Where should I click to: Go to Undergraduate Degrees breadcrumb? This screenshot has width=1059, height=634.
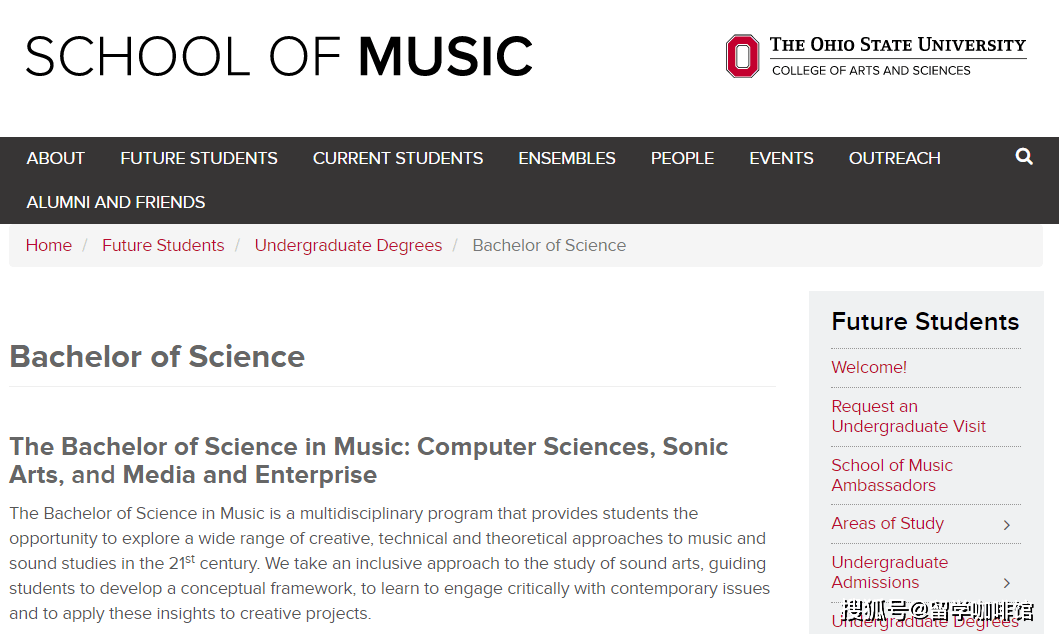pyautogui.click(x=348, y=245)
